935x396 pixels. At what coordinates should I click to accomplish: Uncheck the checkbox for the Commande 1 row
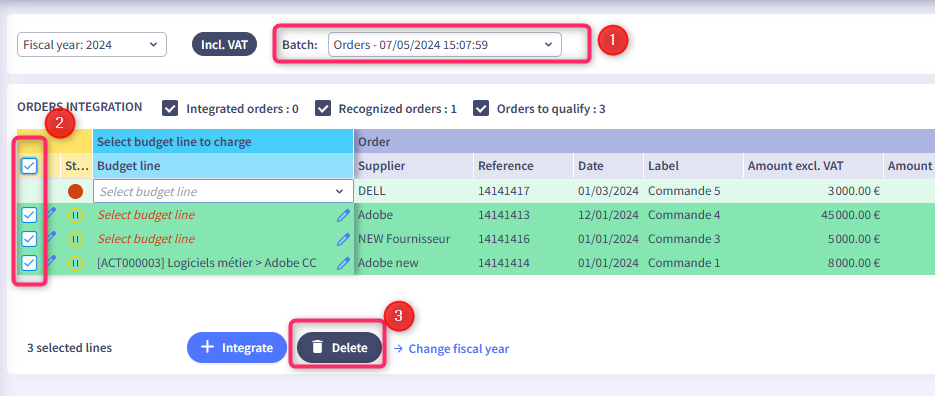(x=29, y=262)
